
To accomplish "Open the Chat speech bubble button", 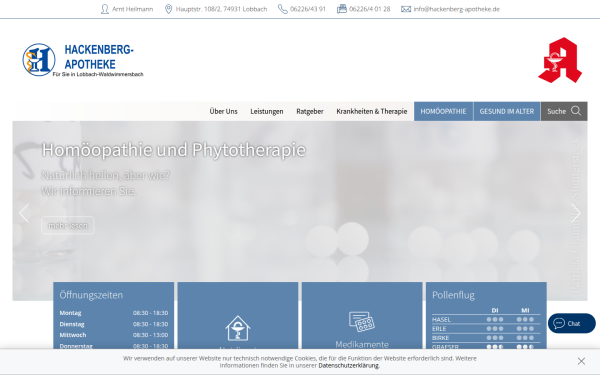I will (x=572, y=323).
